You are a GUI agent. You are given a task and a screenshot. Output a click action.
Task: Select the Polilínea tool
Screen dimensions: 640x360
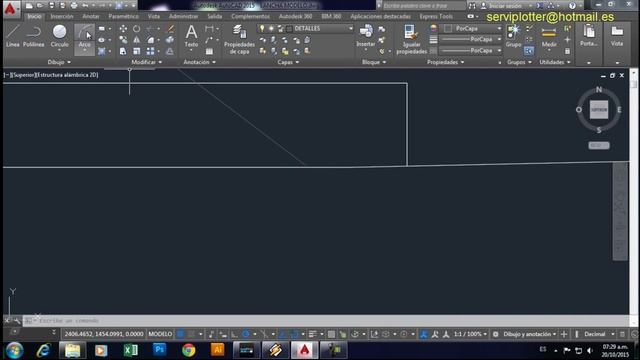tap(33, 36)
